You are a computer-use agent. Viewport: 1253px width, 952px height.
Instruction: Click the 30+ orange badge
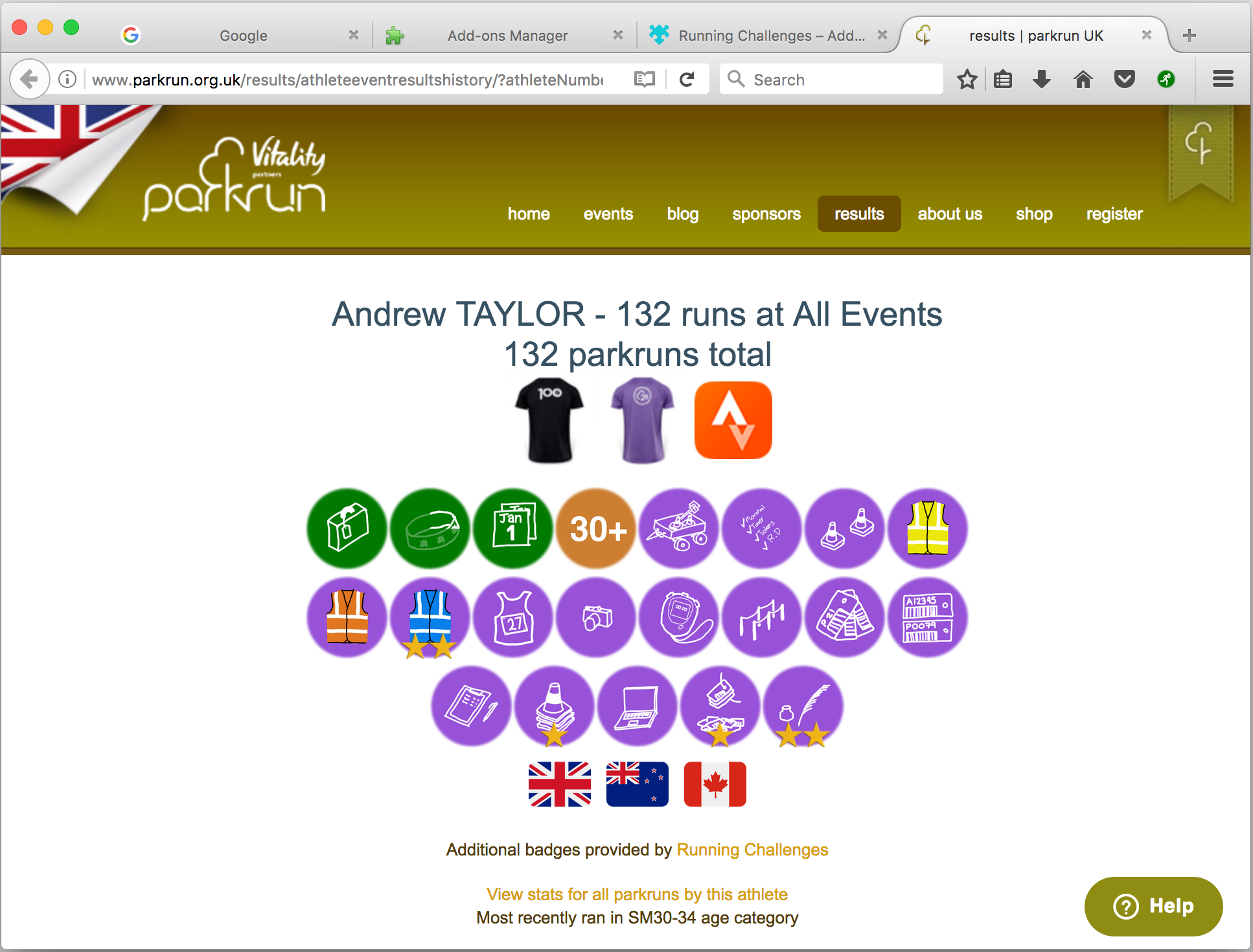596,528
